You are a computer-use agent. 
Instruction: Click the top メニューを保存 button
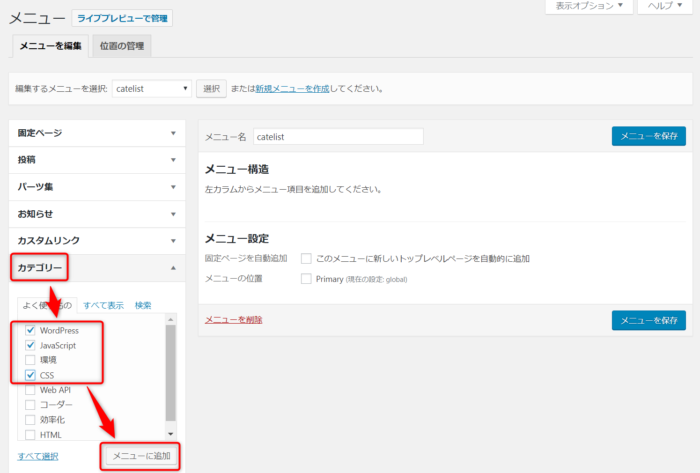coord(648,136)
